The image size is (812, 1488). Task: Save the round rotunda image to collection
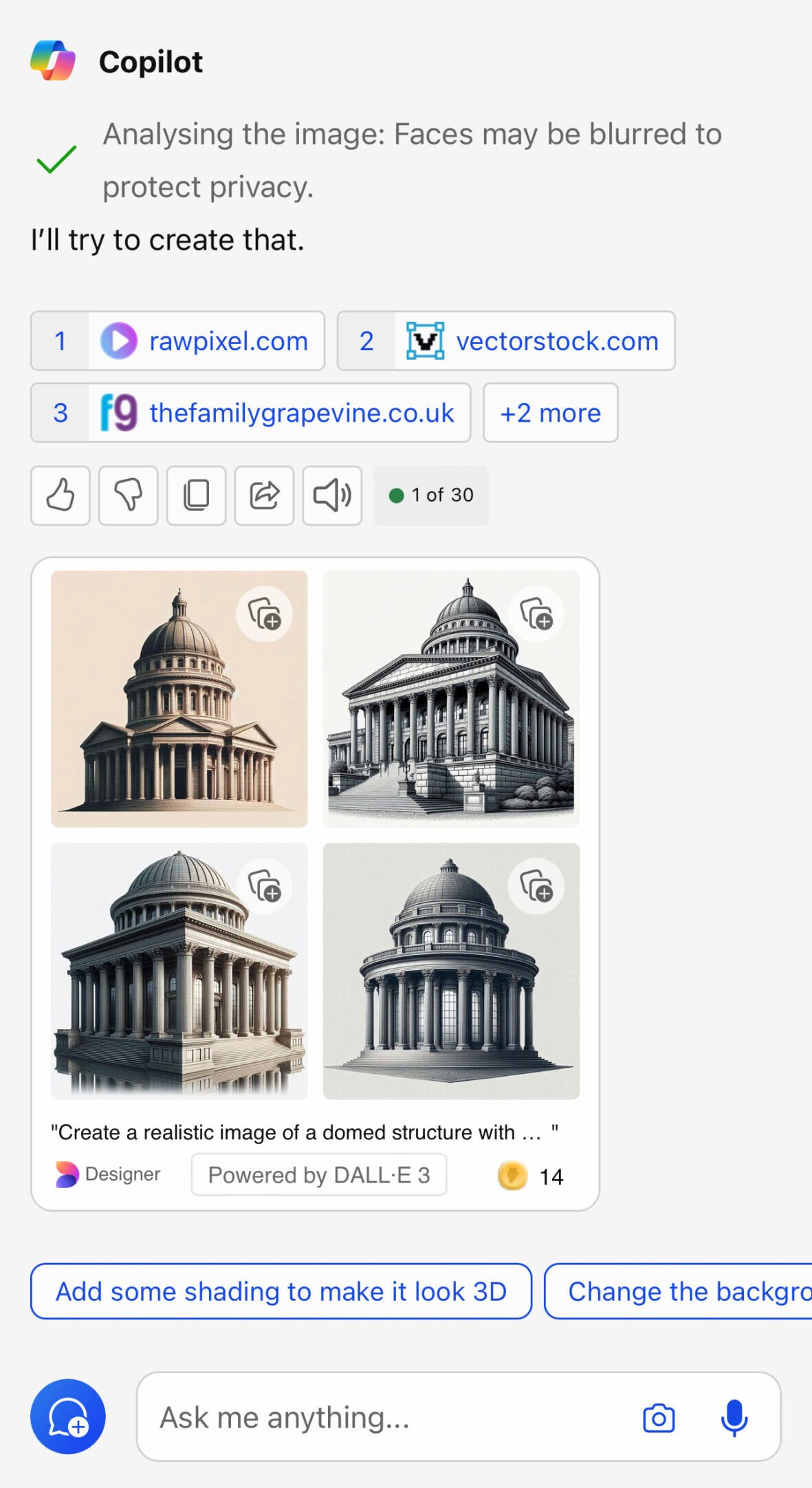coord(536,885)
